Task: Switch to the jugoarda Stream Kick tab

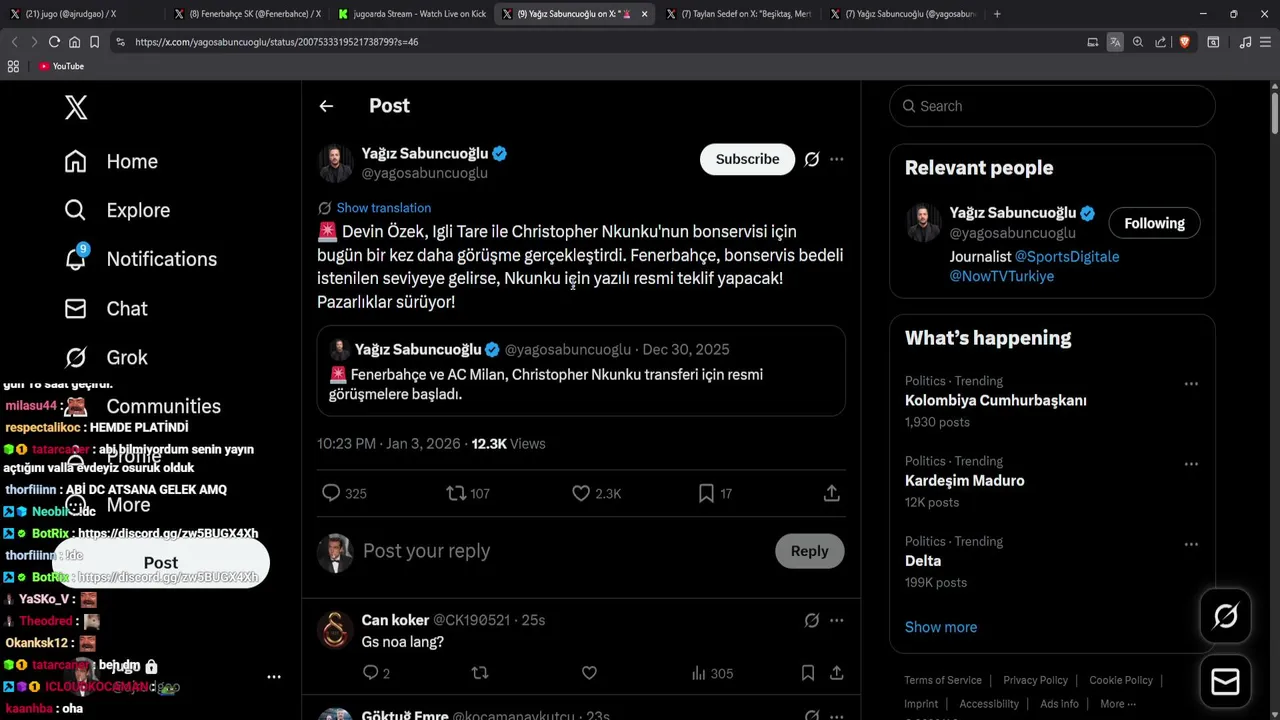Action: [x=412, y=14]
